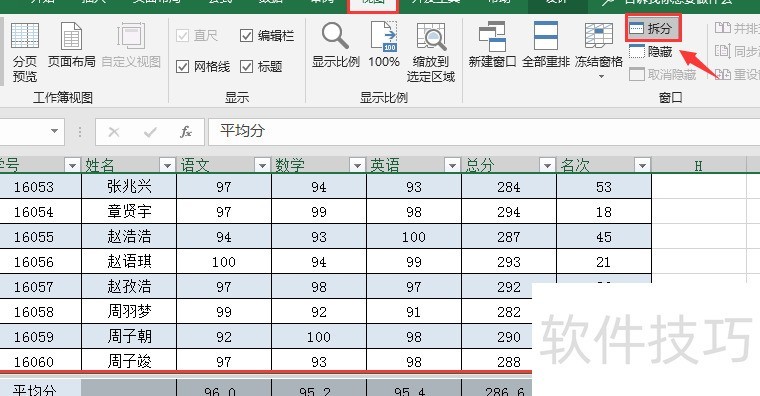The height and width of the screenshot is (396, 760).
Task: Click the Split (拆分) window button
Action: (653, 28)
